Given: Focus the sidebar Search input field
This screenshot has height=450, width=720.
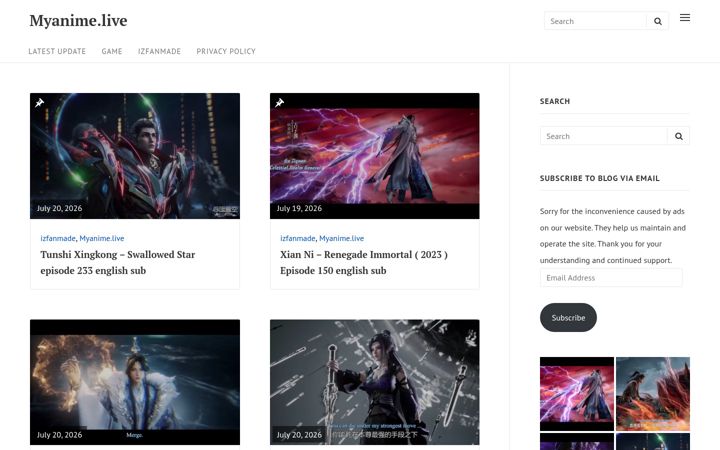Looking at the screenshot, I should [x=604, y=136].
